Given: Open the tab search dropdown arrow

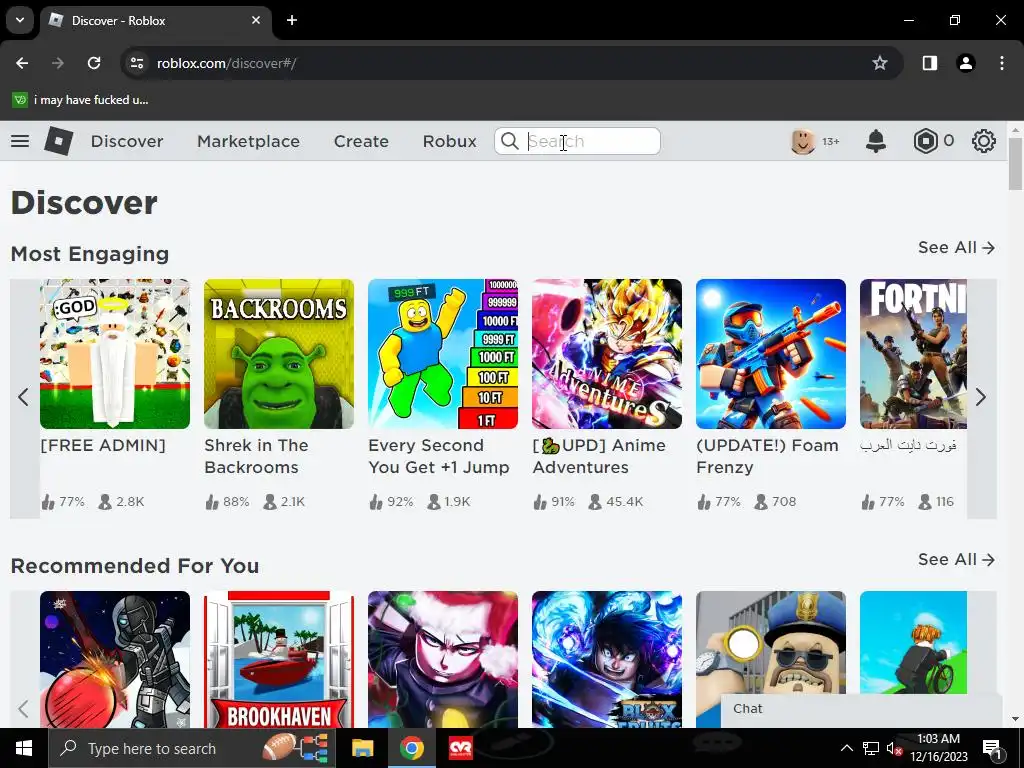Looking at the screenshot, I should [20, 20].
